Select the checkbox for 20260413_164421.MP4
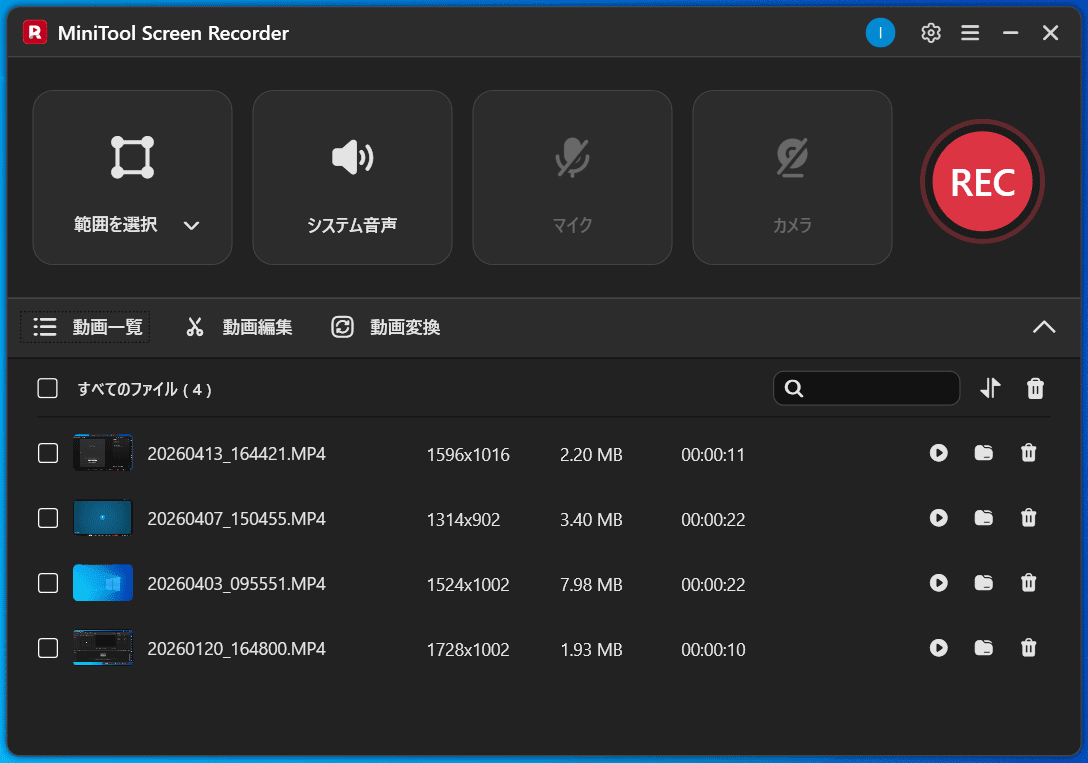The height and width of the screenshot is (763, 1088). click(47, 453)
